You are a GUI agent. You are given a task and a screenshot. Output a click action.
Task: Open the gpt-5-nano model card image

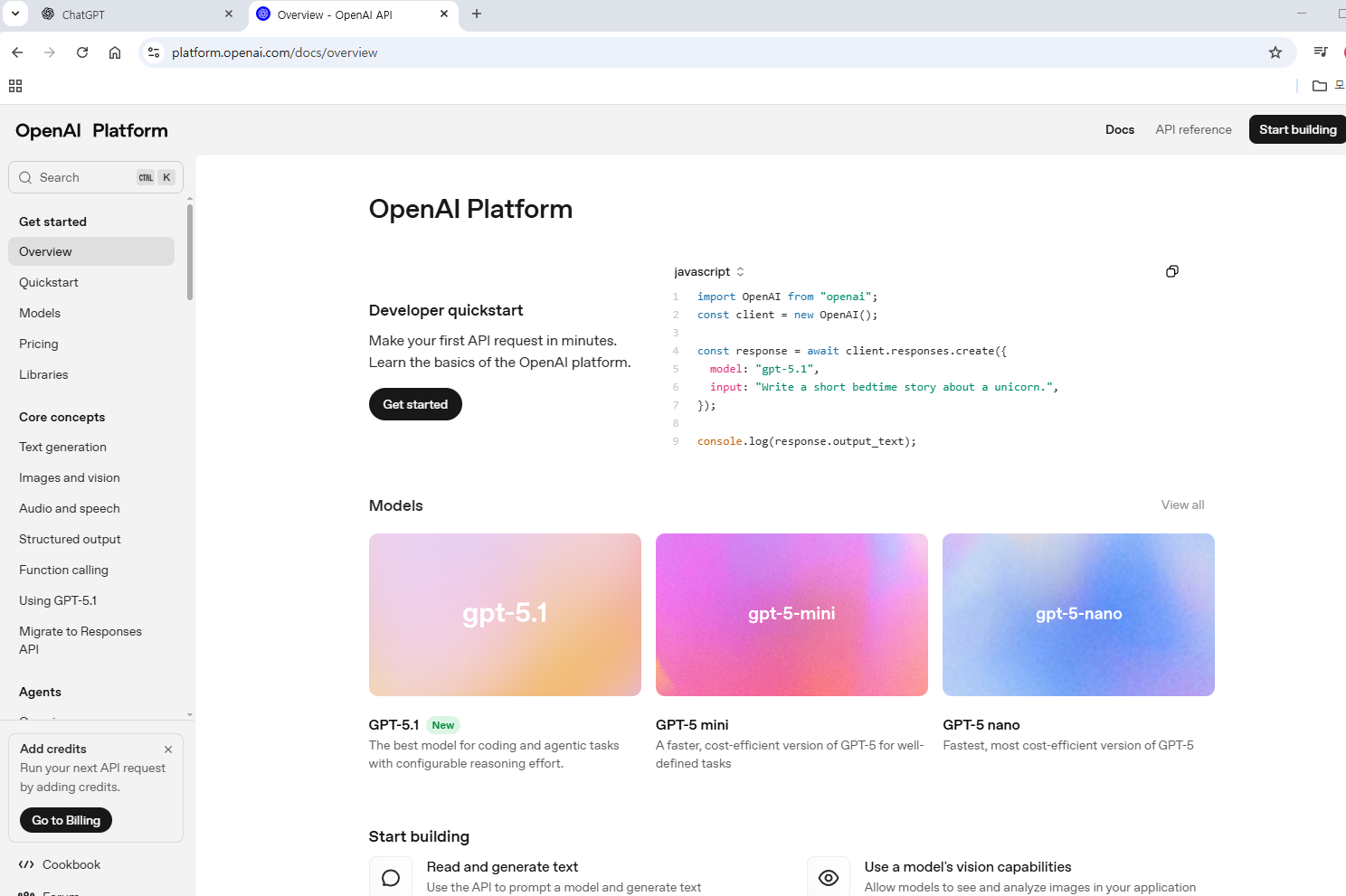(x=1078, y=615)
